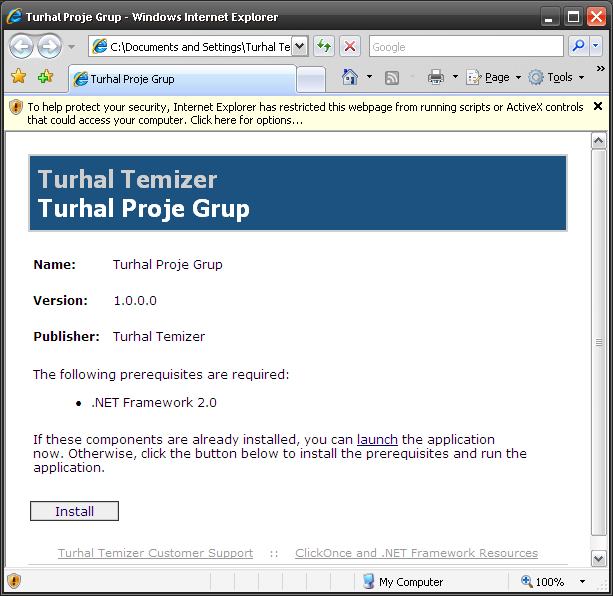Maximize the Internet Explorer window
The width and height of the screenshot is (613, 596).
[x=573, y=17]
